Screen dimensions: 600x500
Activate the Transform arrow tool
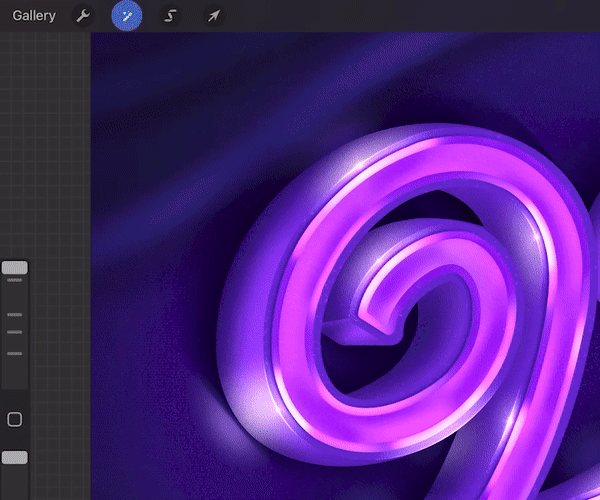[213, 16]
